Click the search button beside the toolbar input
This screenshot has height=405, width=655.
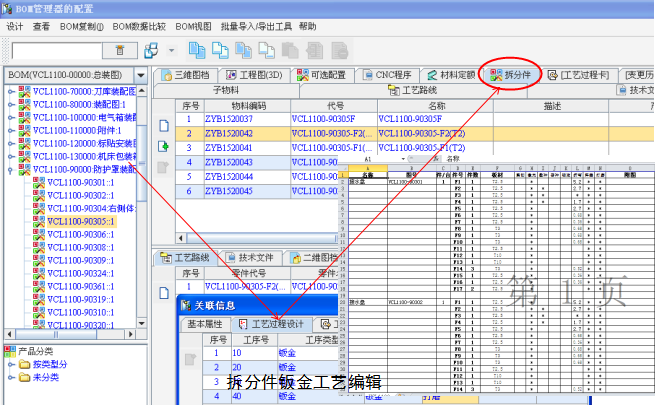pos(120,50)
